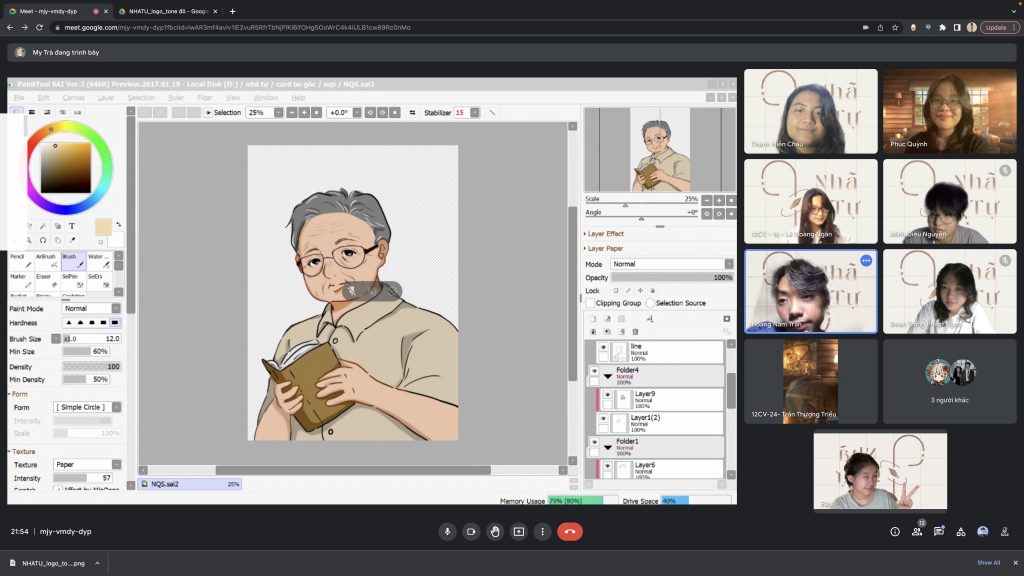Viewport: 1024px width, 576px height.
Task: Open the layer blending Mode dropdown
Action: coord(665,264)
